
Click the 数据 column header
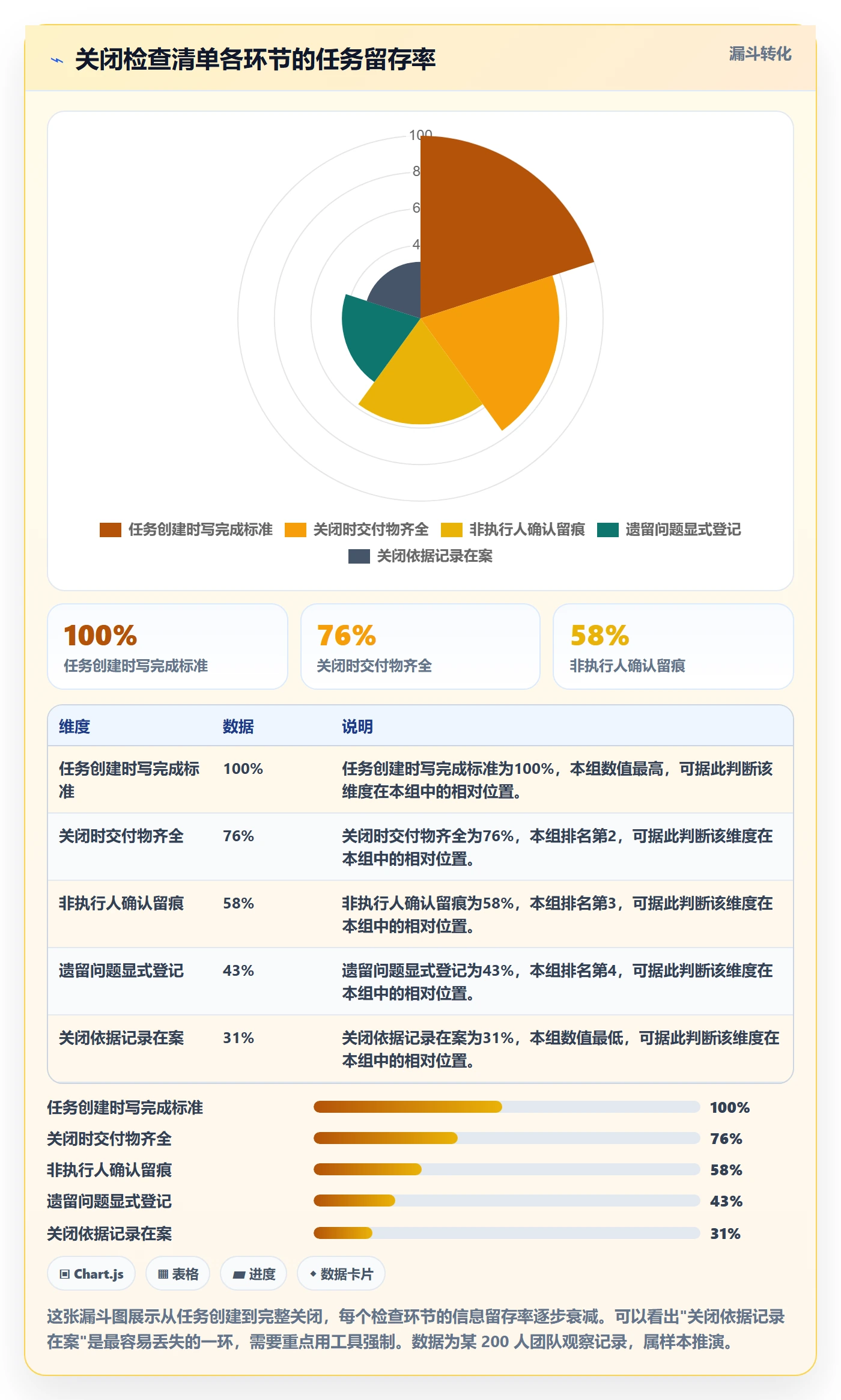(238, 726)
